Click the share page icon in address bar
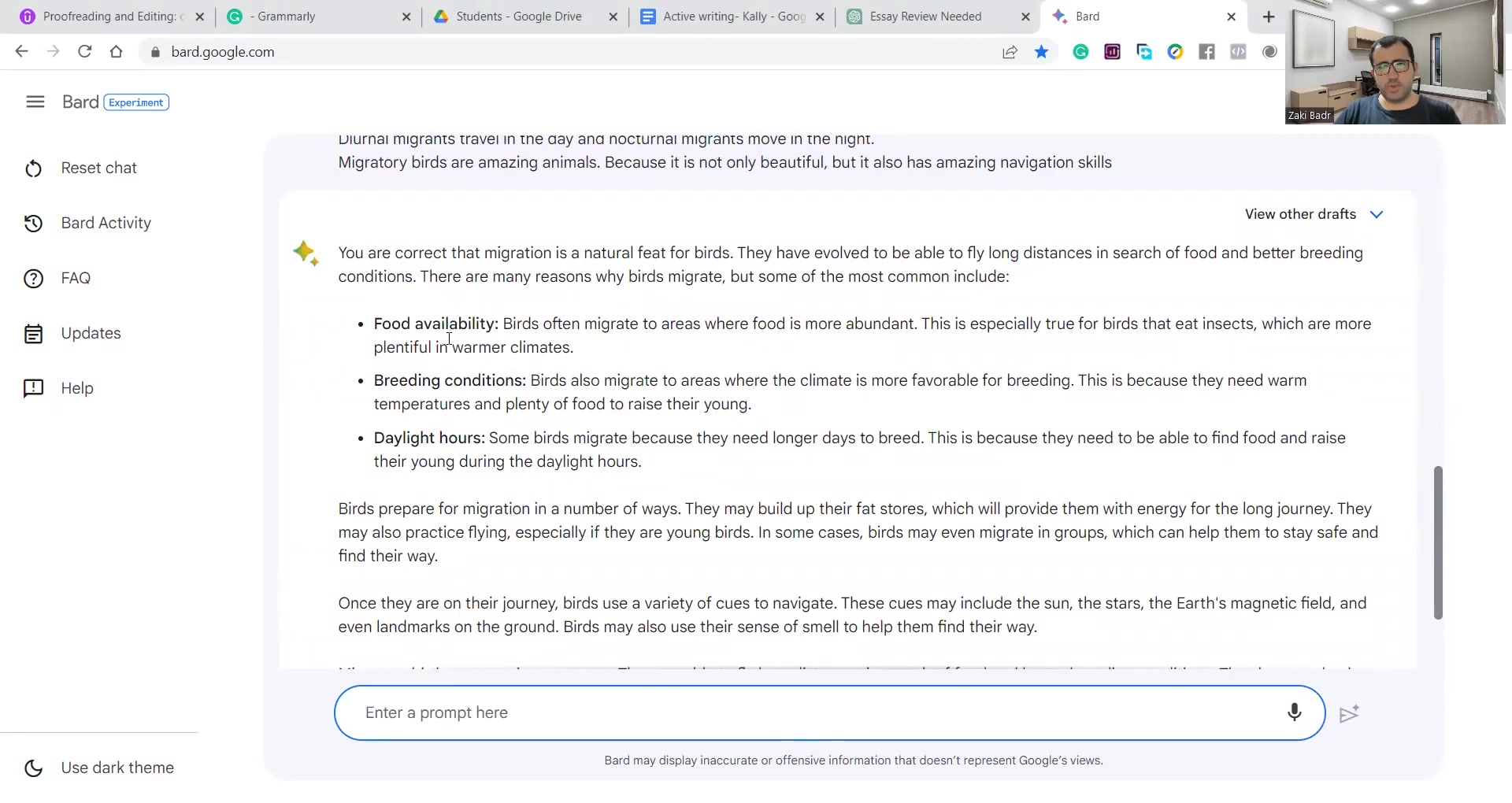Screen dimensions: 1512x803 pyautogui.click(x=1010, y=52)
